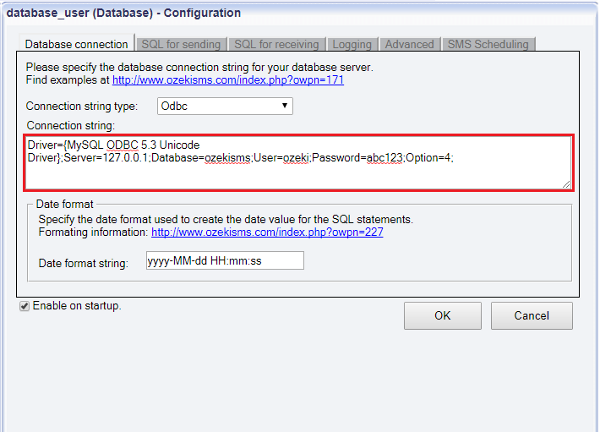The image size is (600, 432).
Task: Open the Connection string type dropdown showing Odbc
Action: pos(224,105)
